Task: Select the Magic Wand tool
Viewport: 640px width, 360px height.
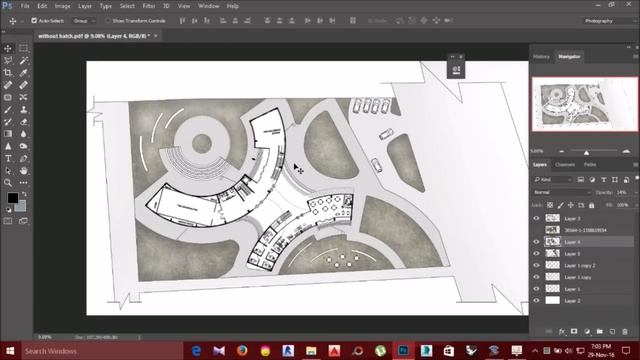Action: pos(23,61)
